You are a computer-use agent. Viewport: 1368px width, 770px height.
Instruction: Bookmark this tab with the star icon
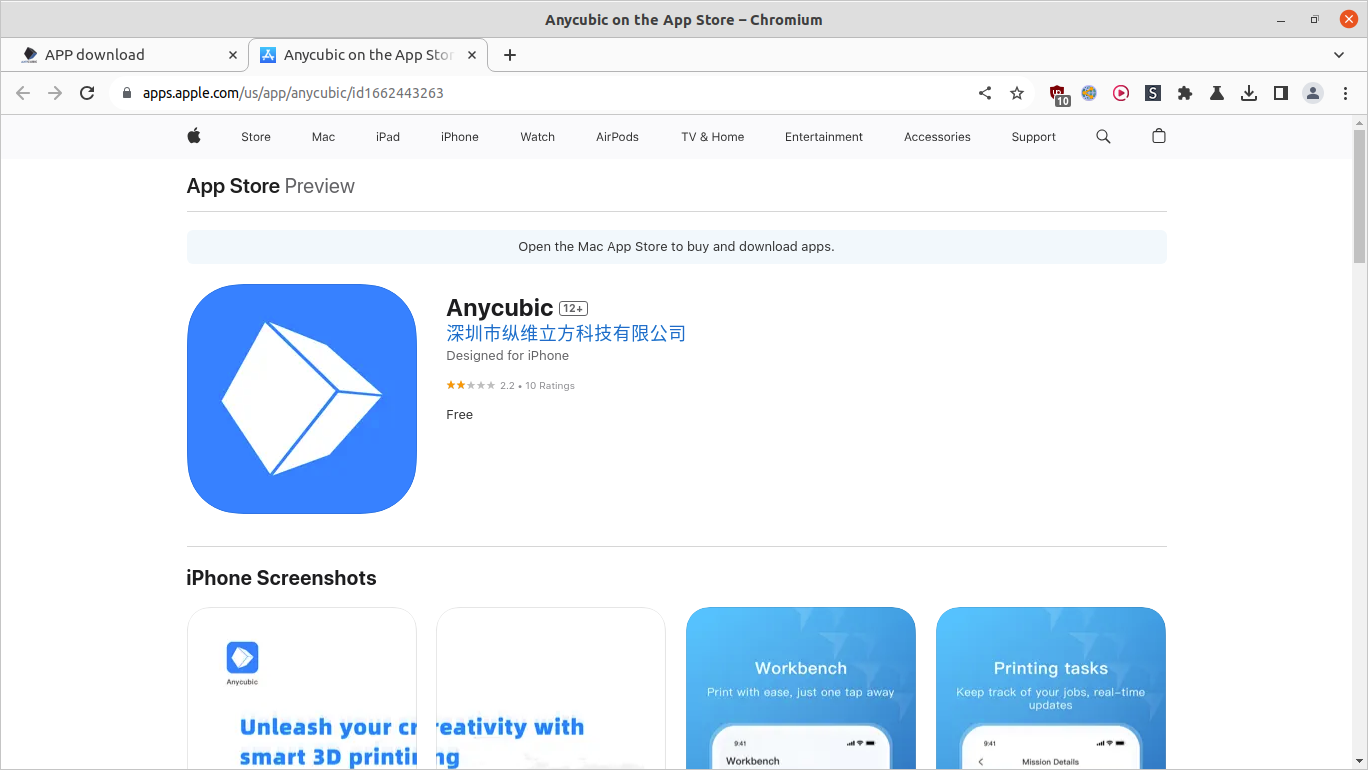tap(1017, 93)
